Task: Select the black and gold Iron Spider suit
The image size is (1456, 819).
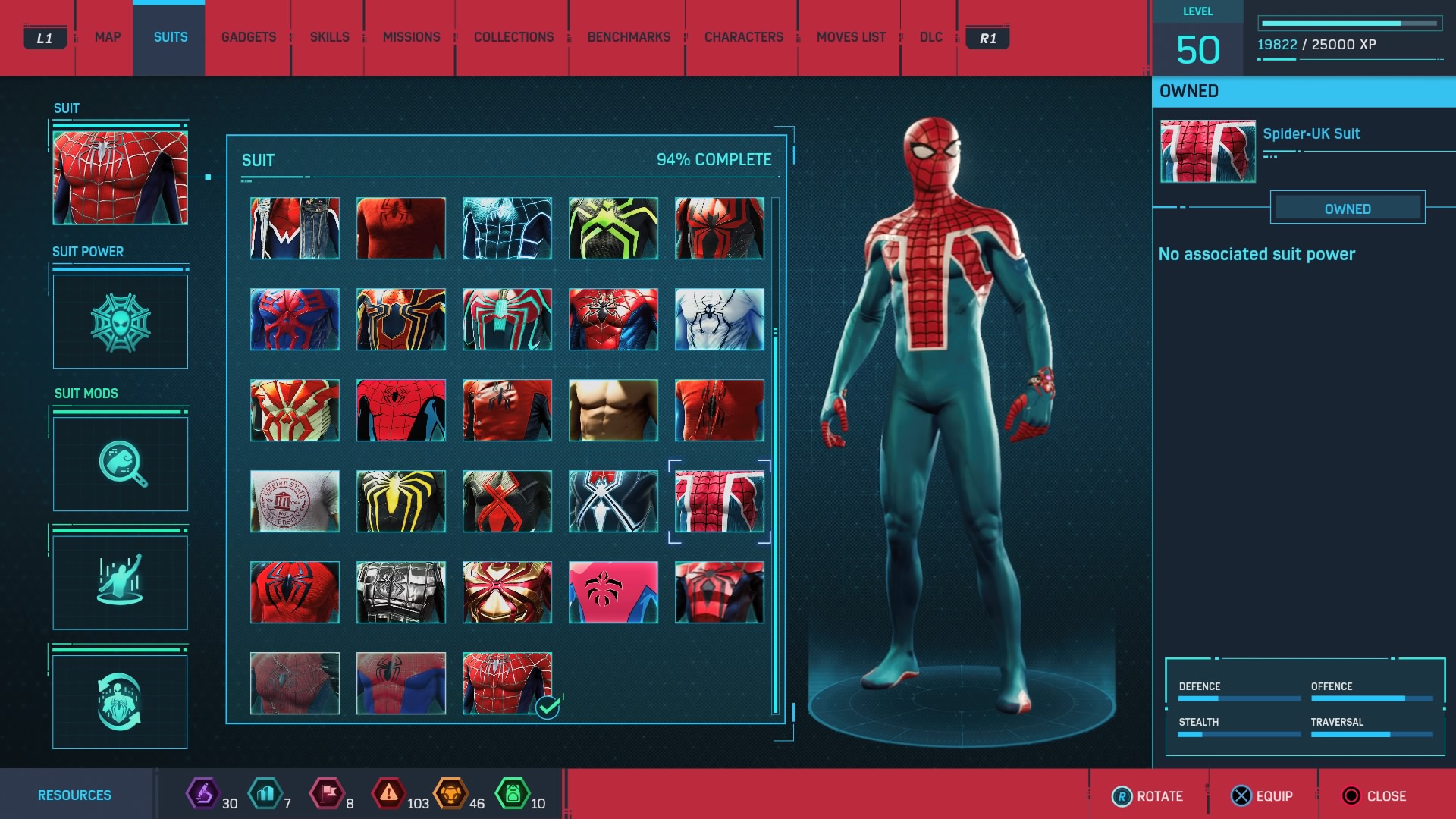Action: coord(401,319)
